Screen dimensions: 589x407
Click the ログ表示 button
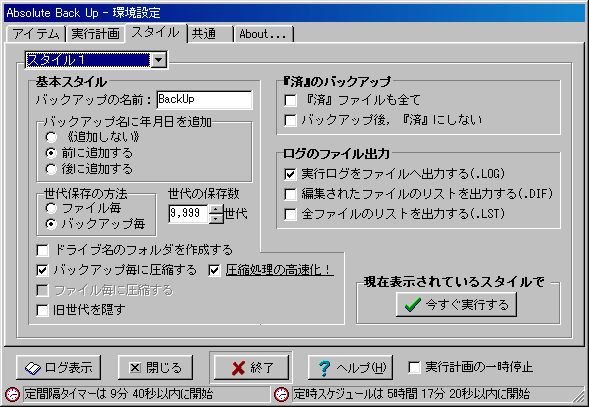[x=59, y=368]
